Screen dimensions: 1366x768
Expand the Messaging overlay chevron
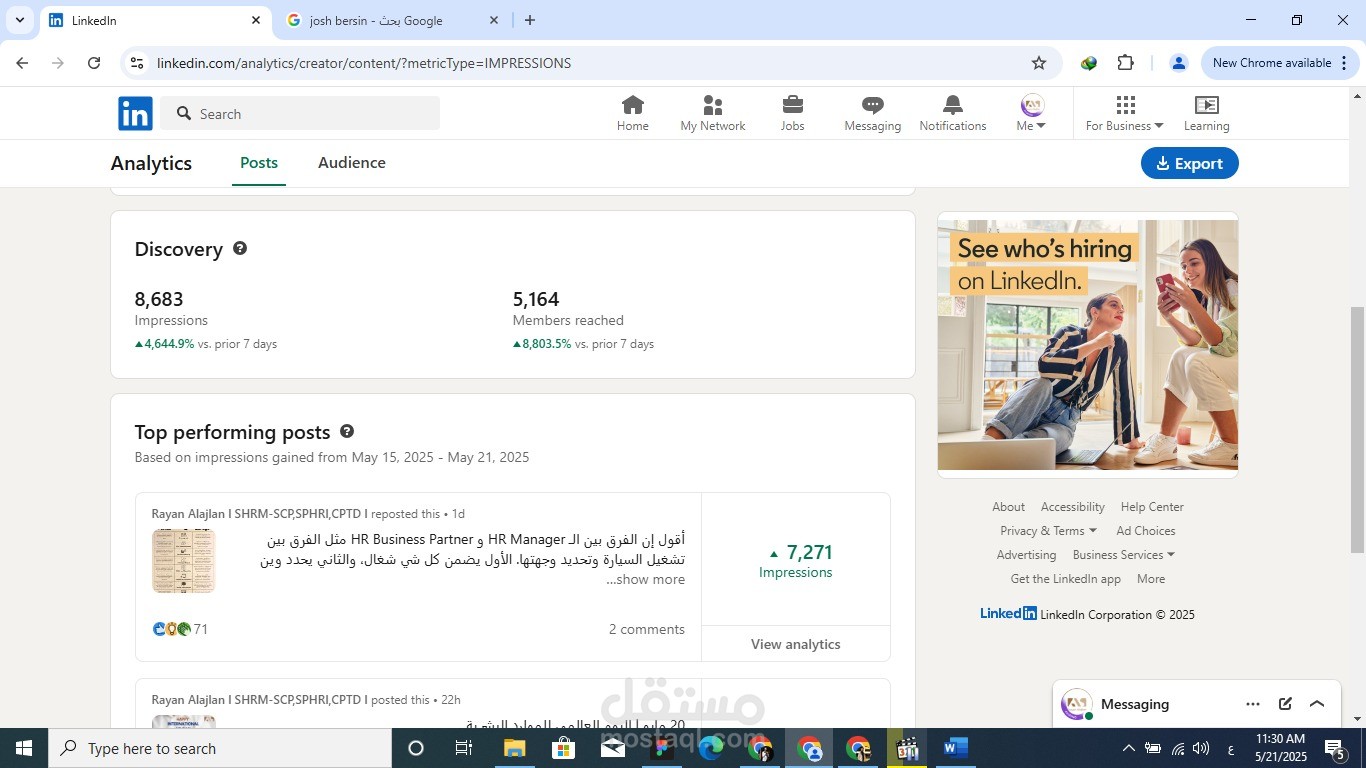[x=1317, y=704]
